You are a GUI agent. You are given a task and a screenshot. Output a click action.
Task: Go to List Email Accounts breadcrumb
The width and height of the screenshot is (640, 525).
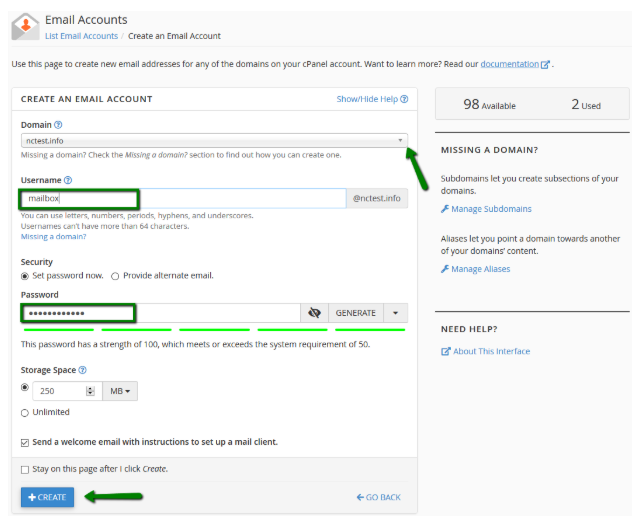(x=81, y=36)
